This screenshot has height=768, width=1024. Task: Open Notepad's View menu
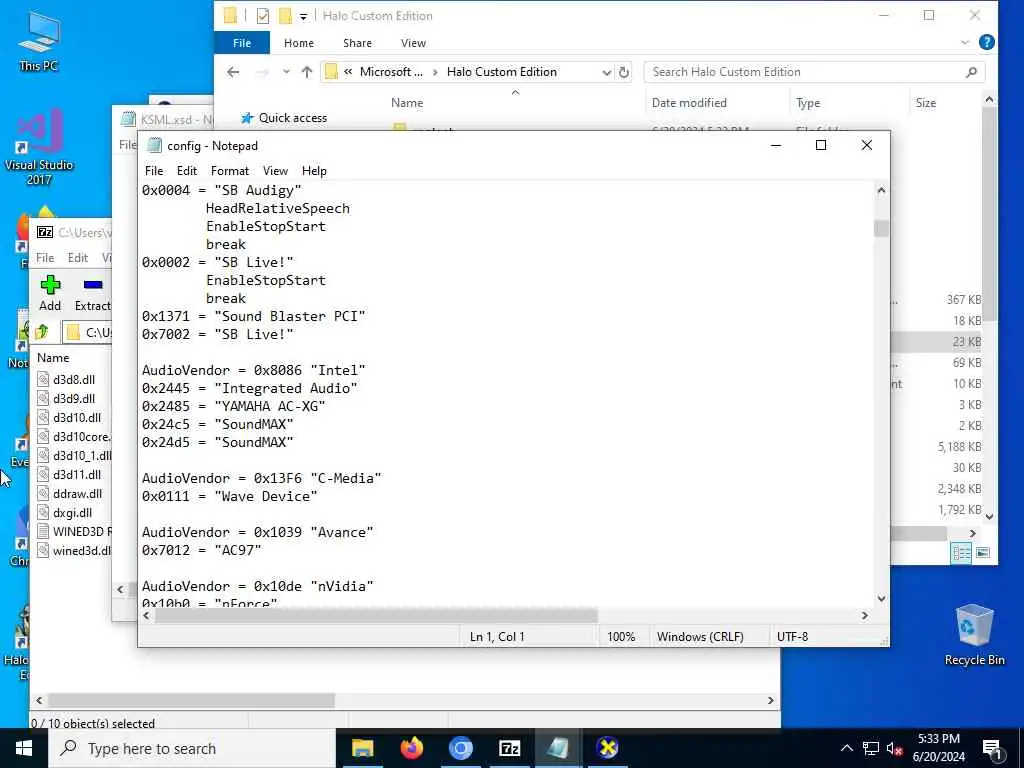[275, 170]
